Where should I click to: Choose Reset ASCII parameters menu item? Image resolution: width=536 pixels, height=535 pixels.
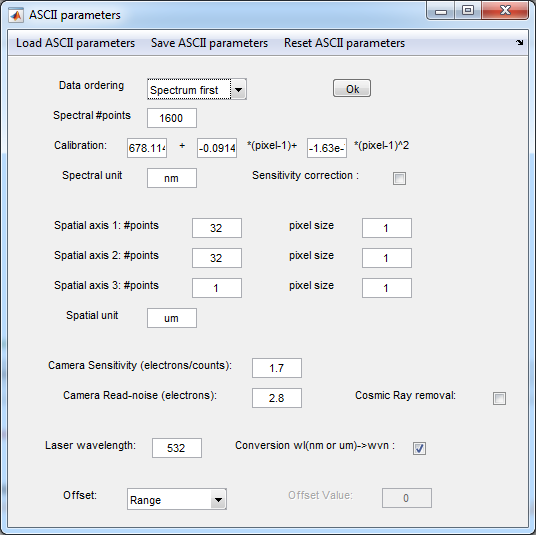tap(344, 43)
